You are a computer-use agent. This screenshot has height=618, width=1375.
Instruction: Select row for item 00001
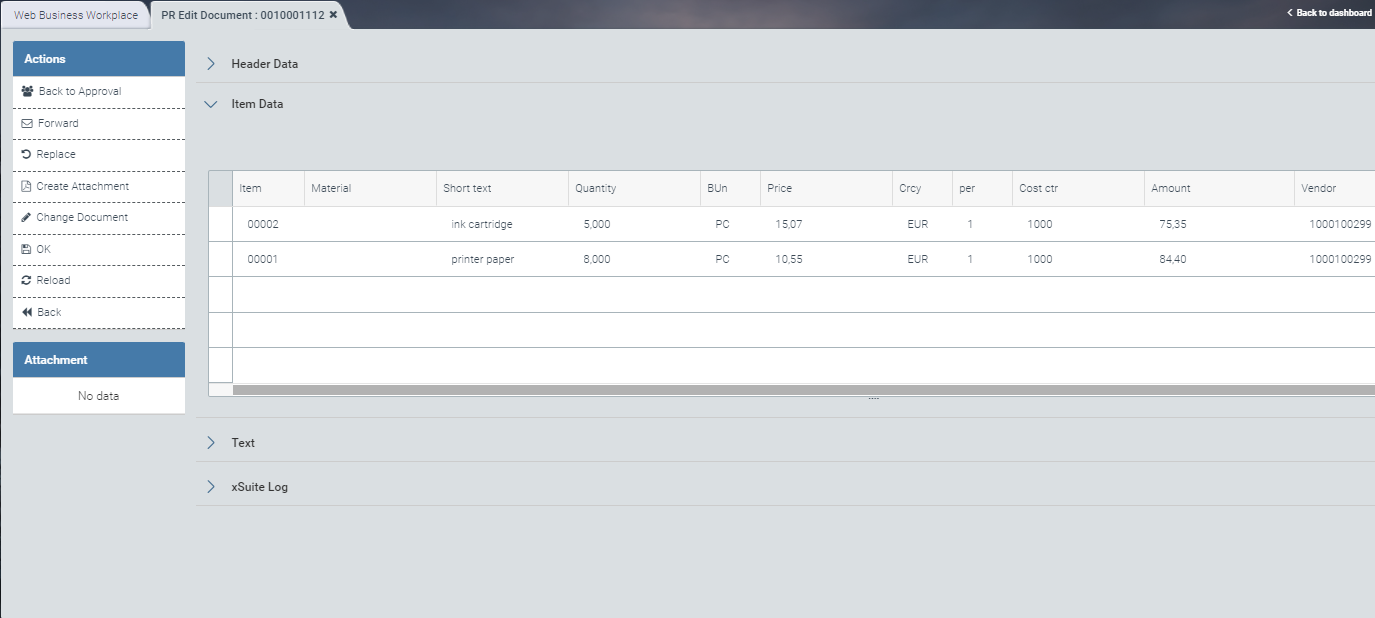click(x=220, y=259)
